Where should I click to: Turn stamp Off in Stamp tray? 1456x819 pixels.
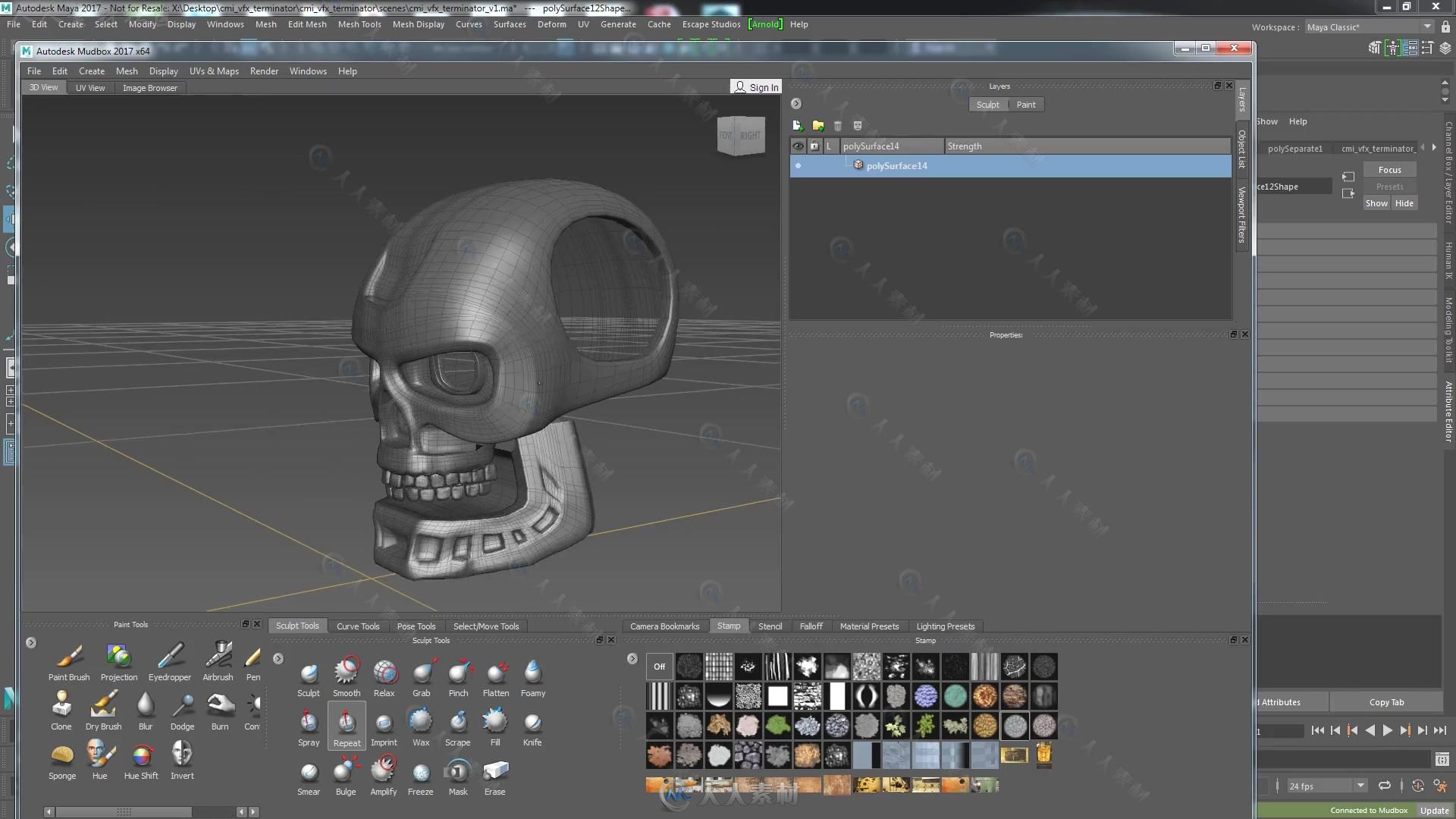click(659, 667)
